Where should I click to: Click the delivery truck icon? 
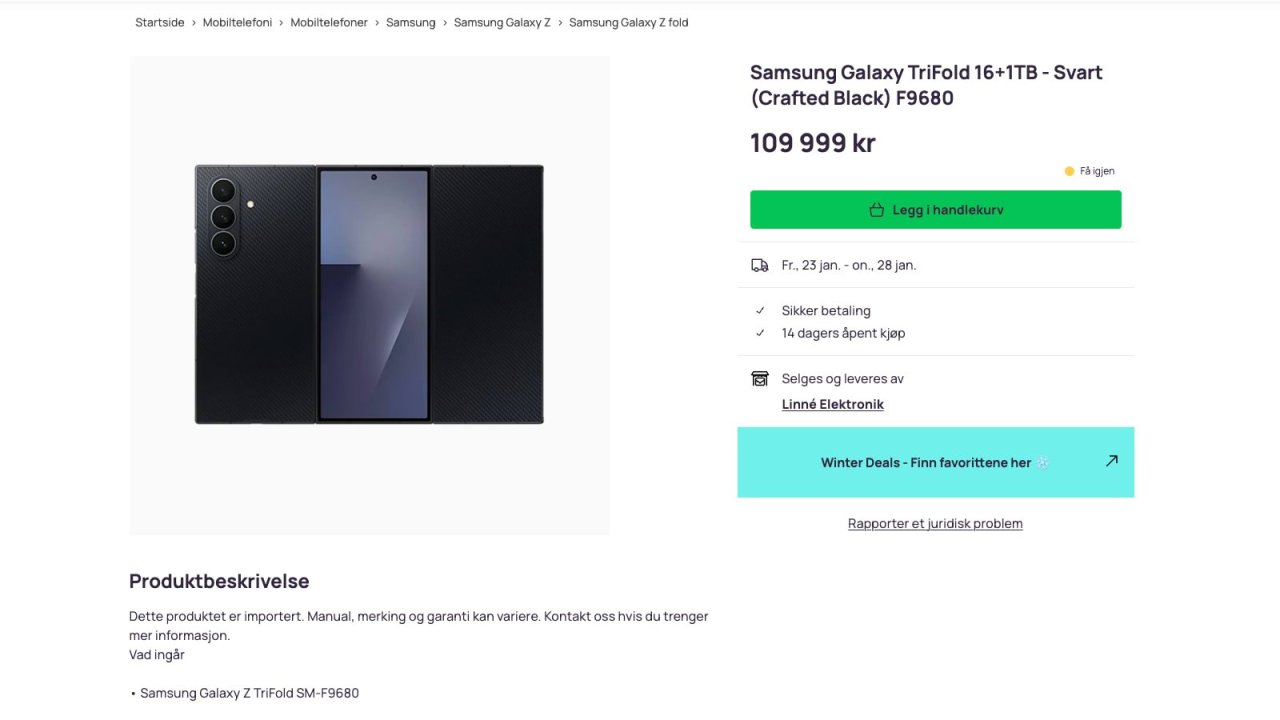pos(760,265)
